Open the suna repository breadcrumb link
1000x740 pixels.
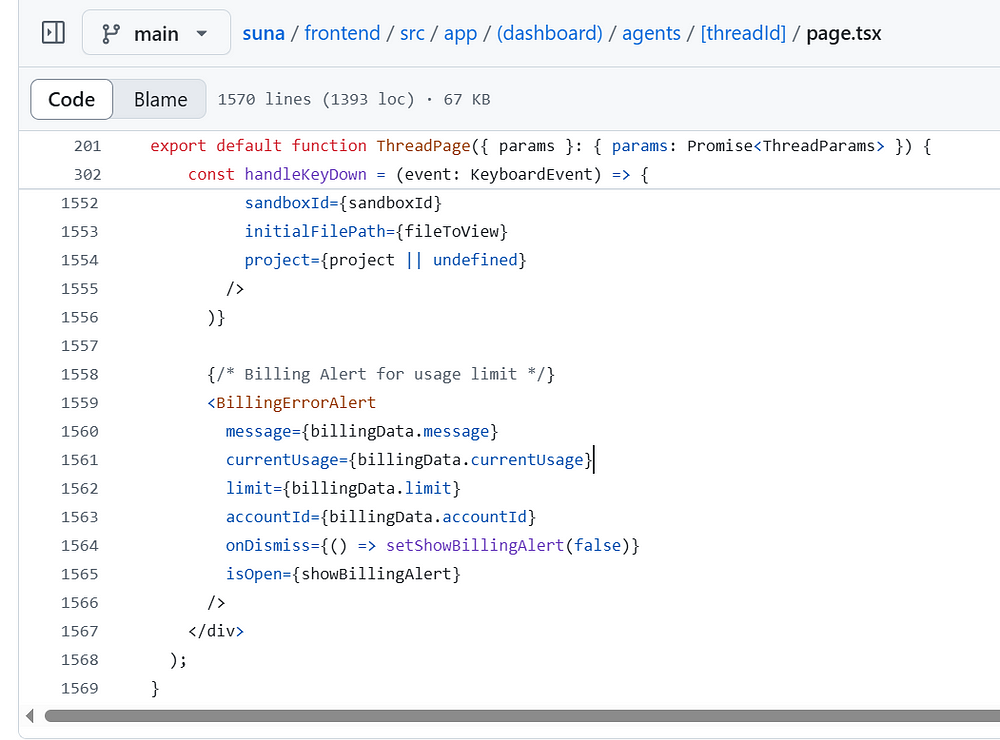click(263, 33)
